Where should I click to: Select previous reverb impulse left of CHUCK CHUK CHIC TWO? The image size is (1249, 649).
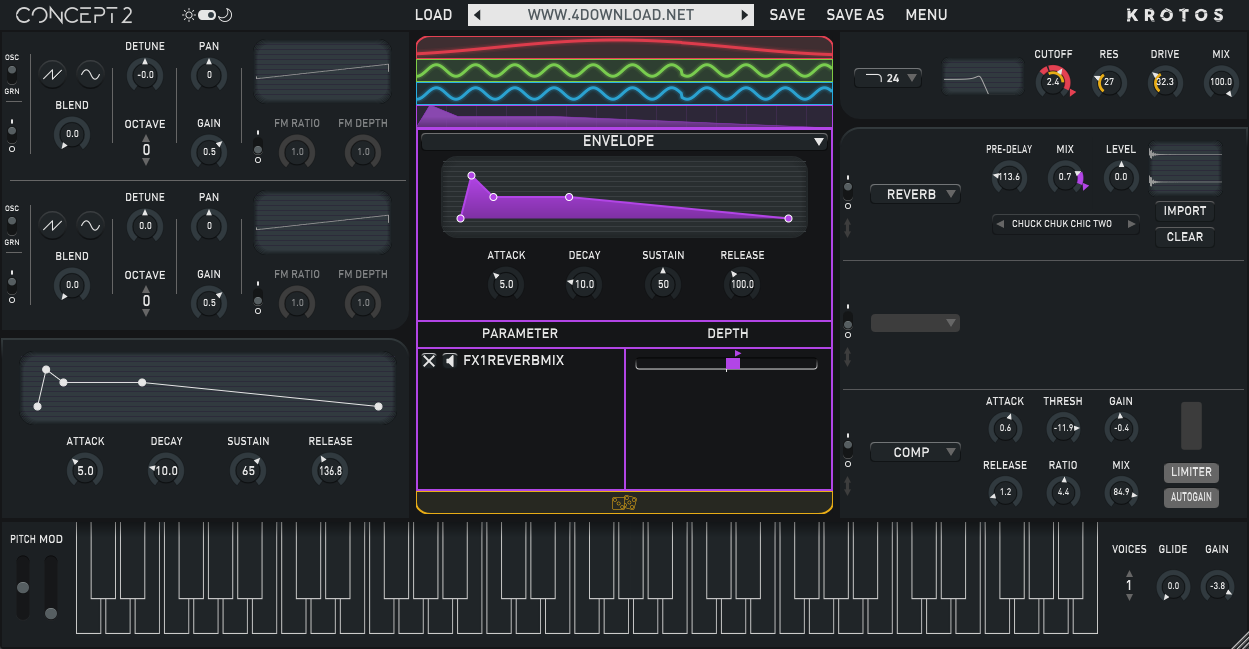1001,224
